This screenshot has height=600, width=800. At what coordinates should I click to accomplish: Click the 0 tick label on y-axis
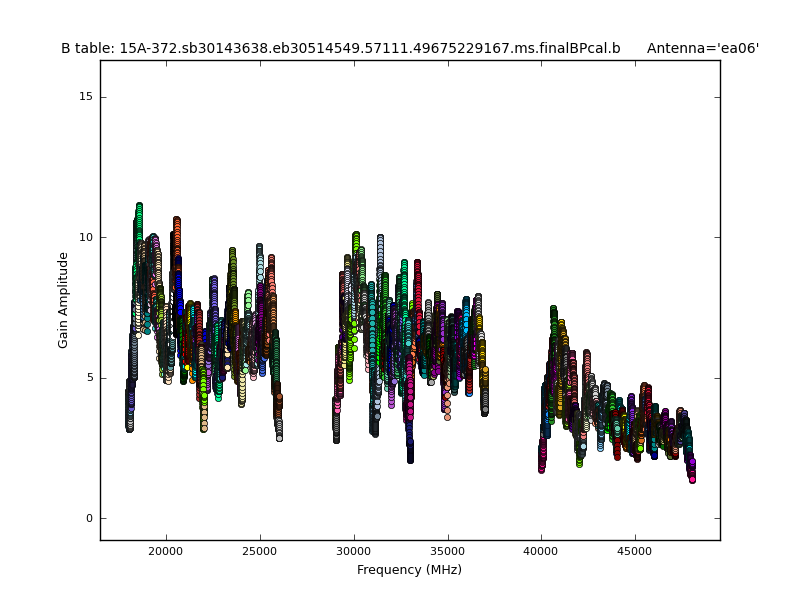coord(88,518)
